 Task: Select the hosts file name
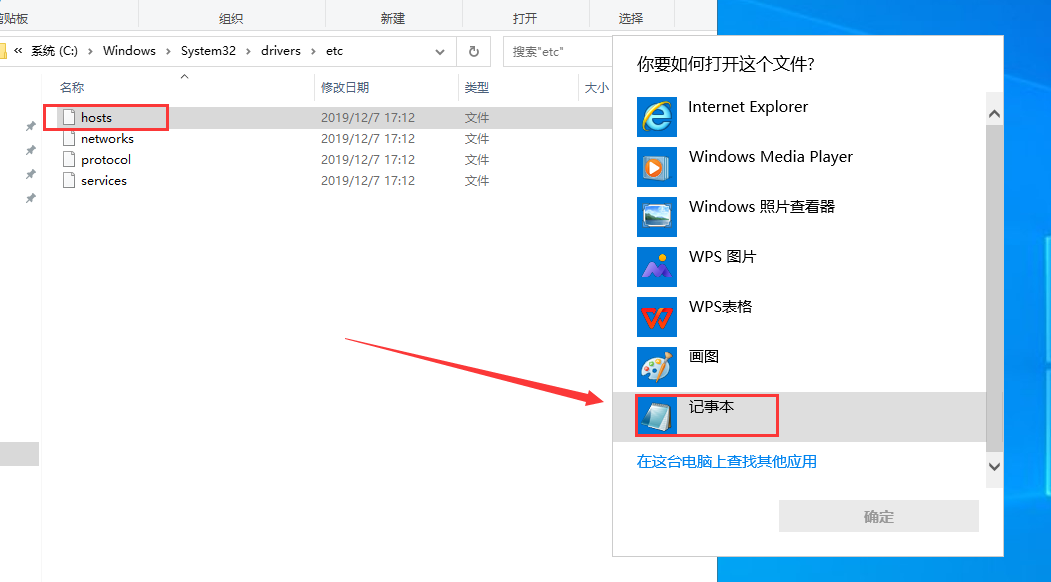point(97,117)
